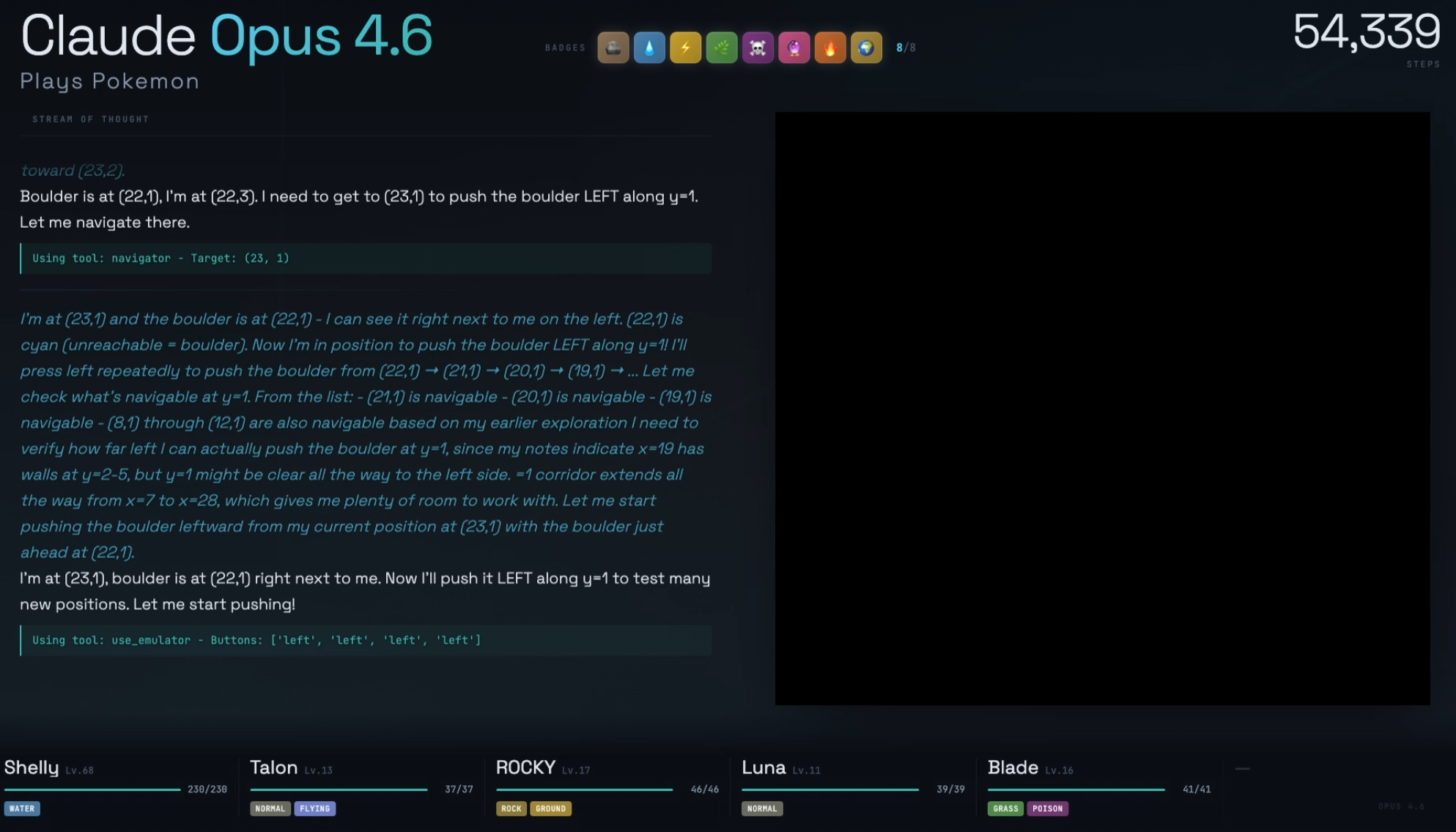
Task: Click Blade's POISON type tag
Action: [1047, 809]
